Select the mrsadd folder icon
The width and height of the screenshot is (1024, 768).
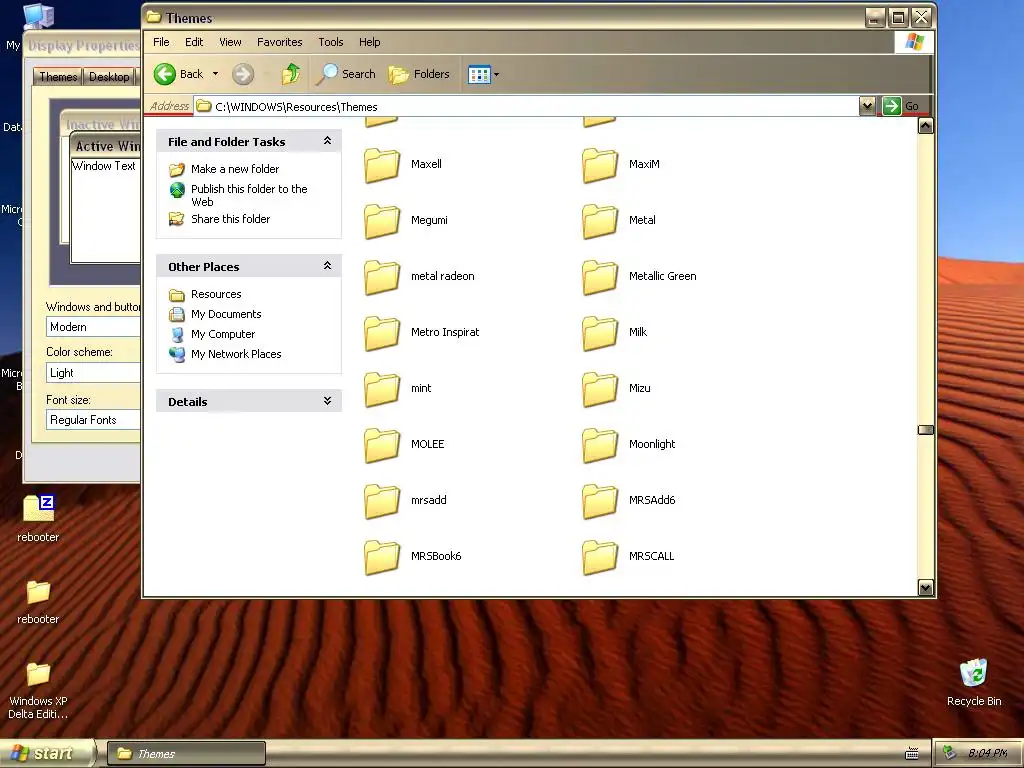pos(382,502)
